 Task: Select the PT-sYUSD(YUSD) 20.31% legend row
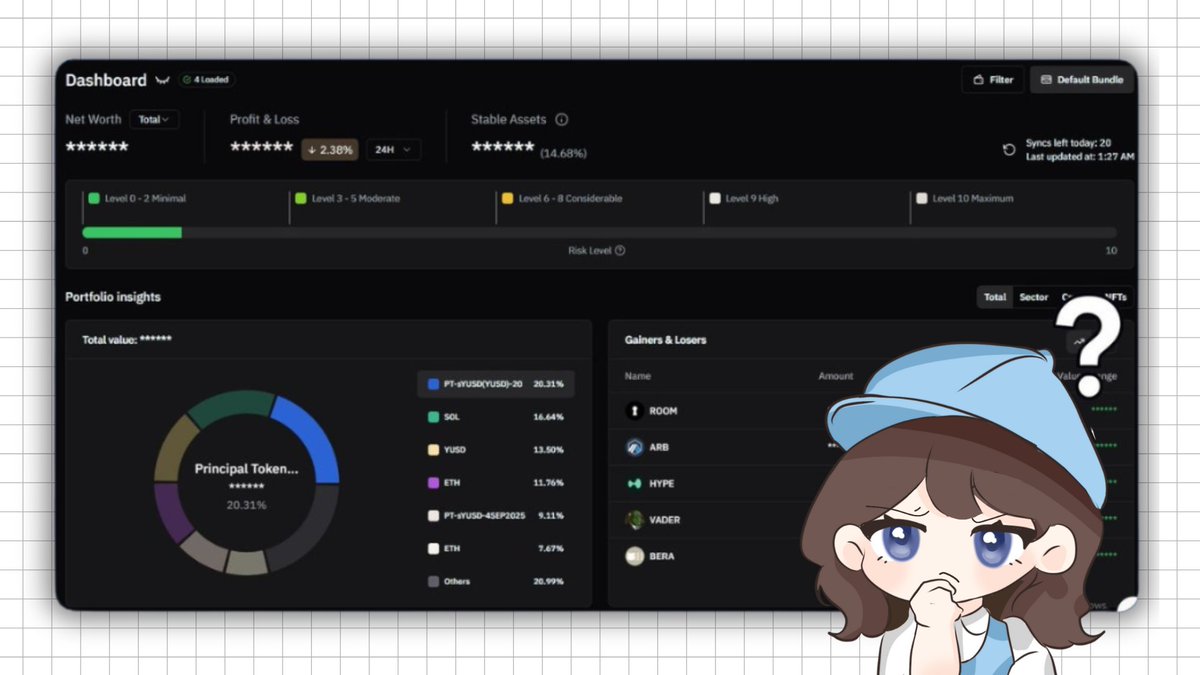[x=495, y=384]
